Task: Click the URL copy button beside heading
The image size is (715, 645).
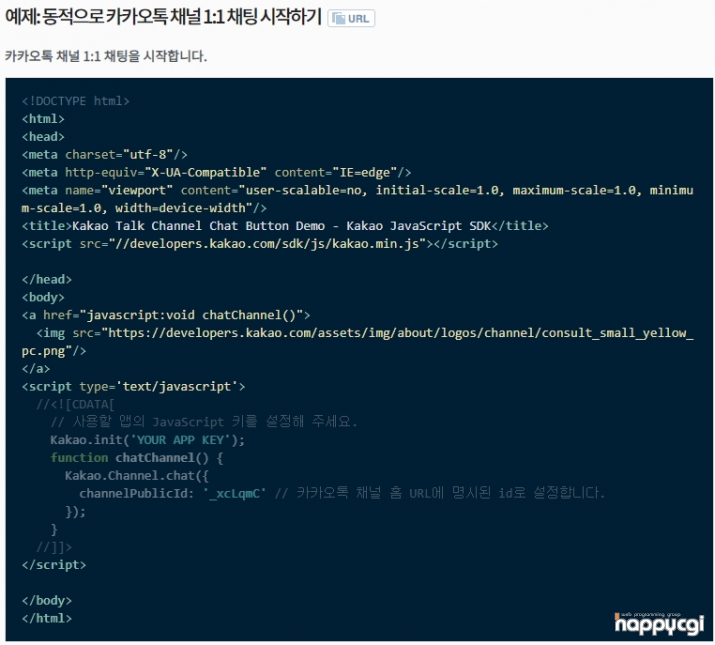Action: pos(351,19)
